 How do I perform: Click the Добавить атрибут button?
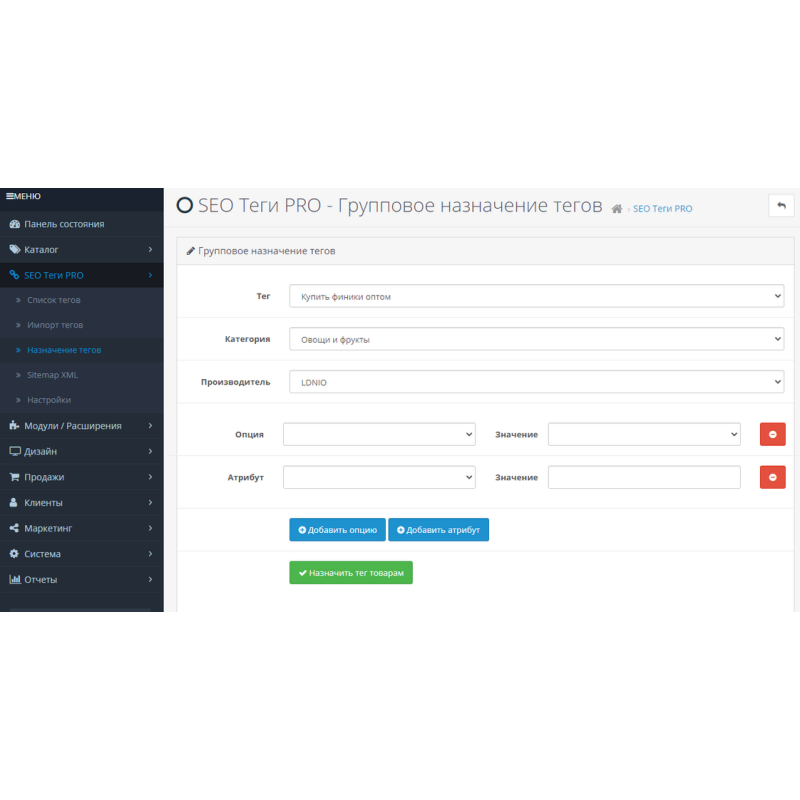click(x=438, y=529)
